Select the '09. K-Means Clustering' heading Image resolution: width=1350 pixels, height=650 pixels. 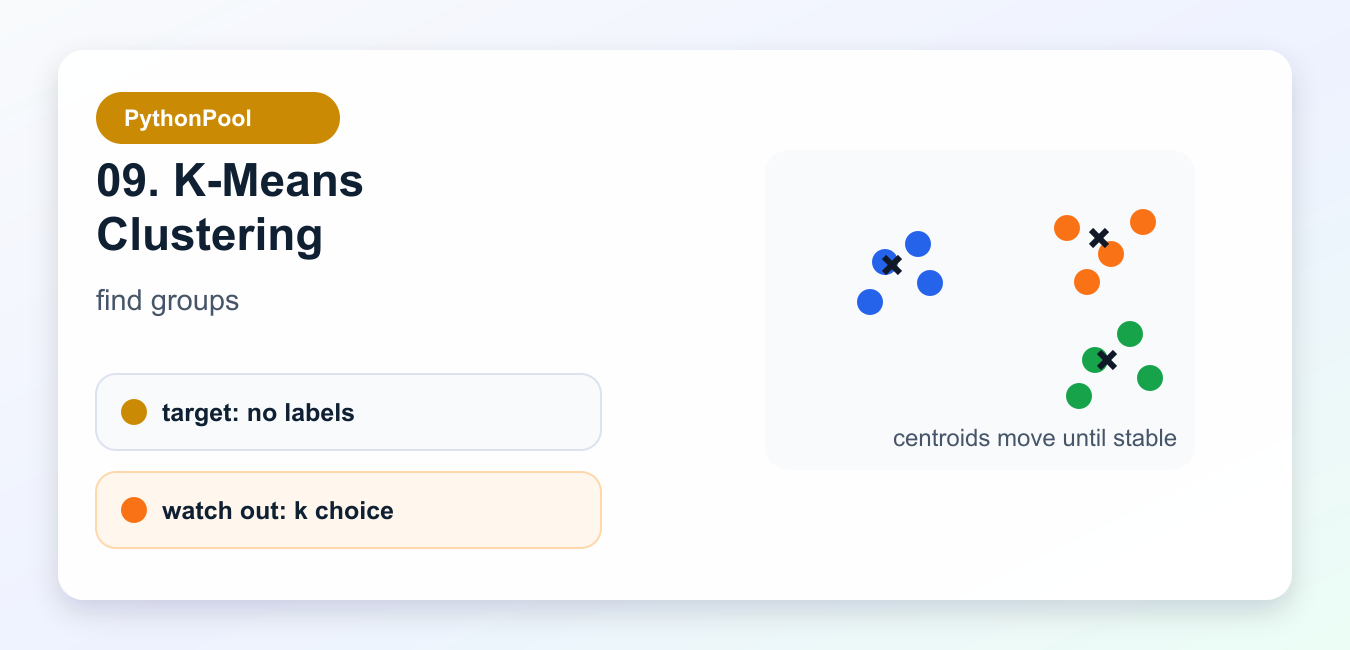(x=230, y=208)
